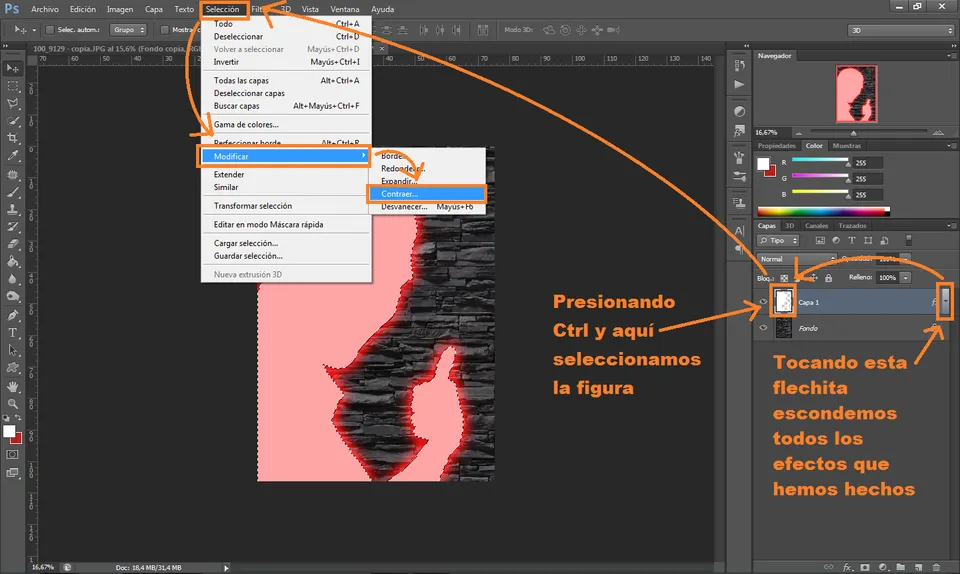Select the Eyedropper tool
The height and width of the screenshot is (574, 960).
pyautogui.click(x=13, y=156)
